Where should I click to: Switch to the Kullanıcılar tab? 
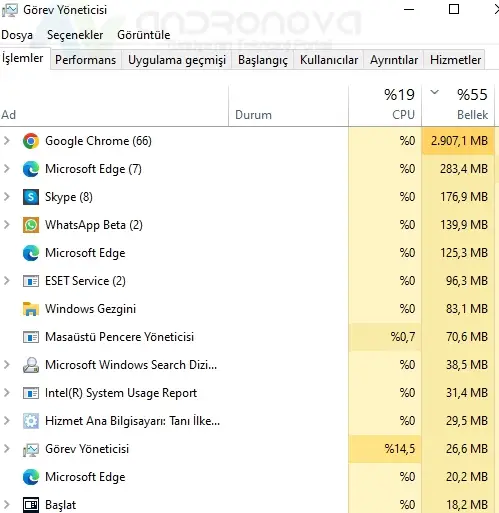329,60
